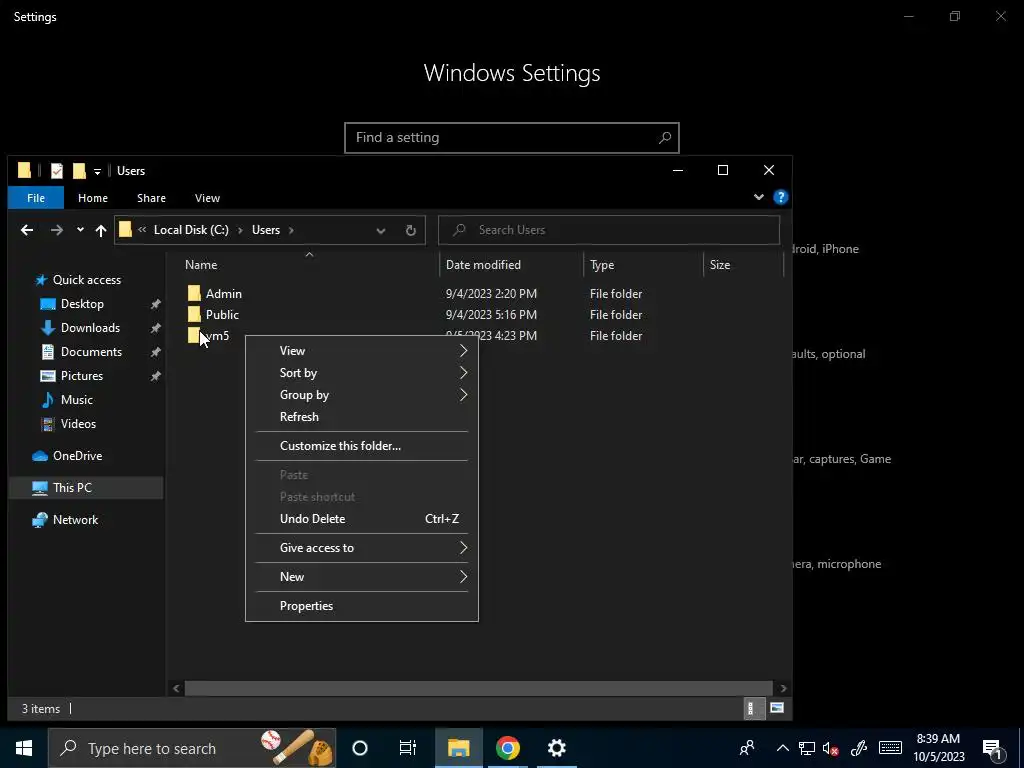Screen dimensions: 1024x768
Task: Open the notification Action Center icon
Action: pos(993,749)
